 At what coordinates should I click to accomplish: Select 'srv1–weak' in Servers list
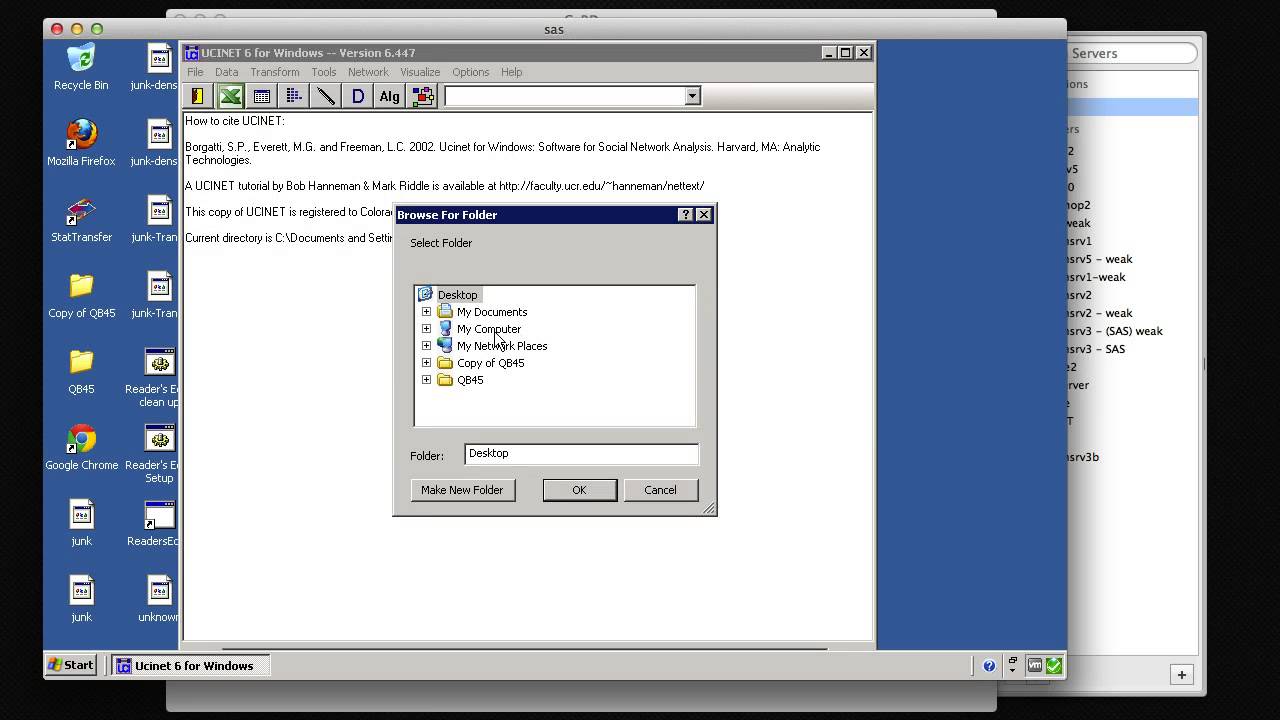pyautogui.click(x=1095, y=277)
